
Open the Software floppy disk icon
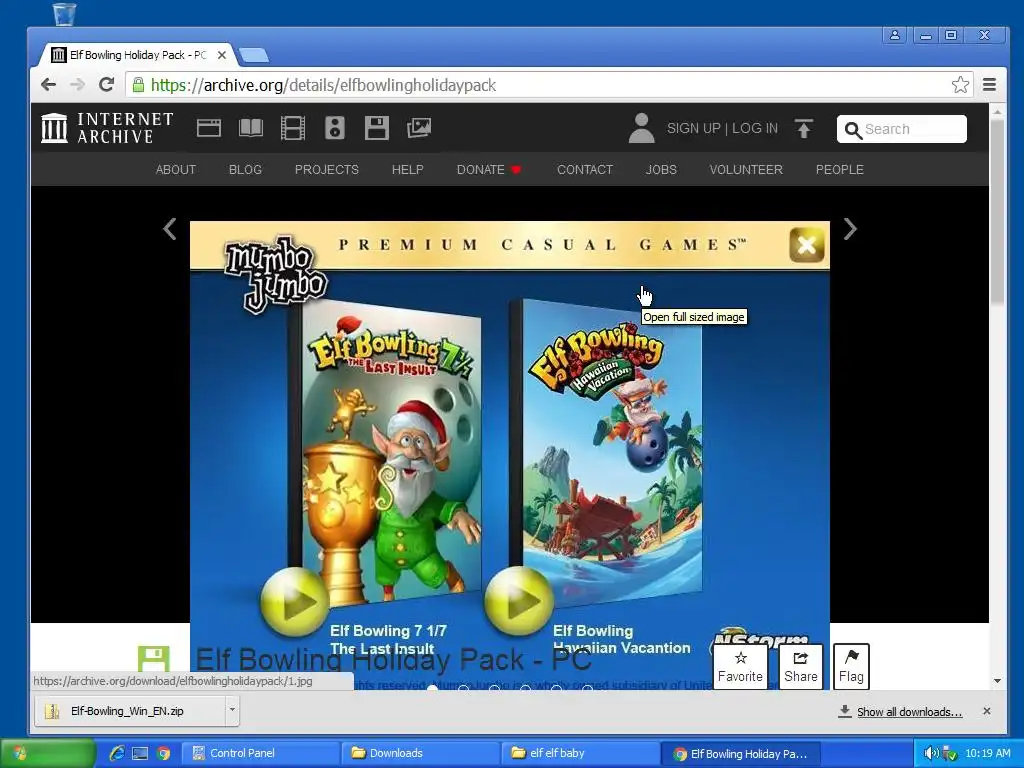tap(377, 128)
